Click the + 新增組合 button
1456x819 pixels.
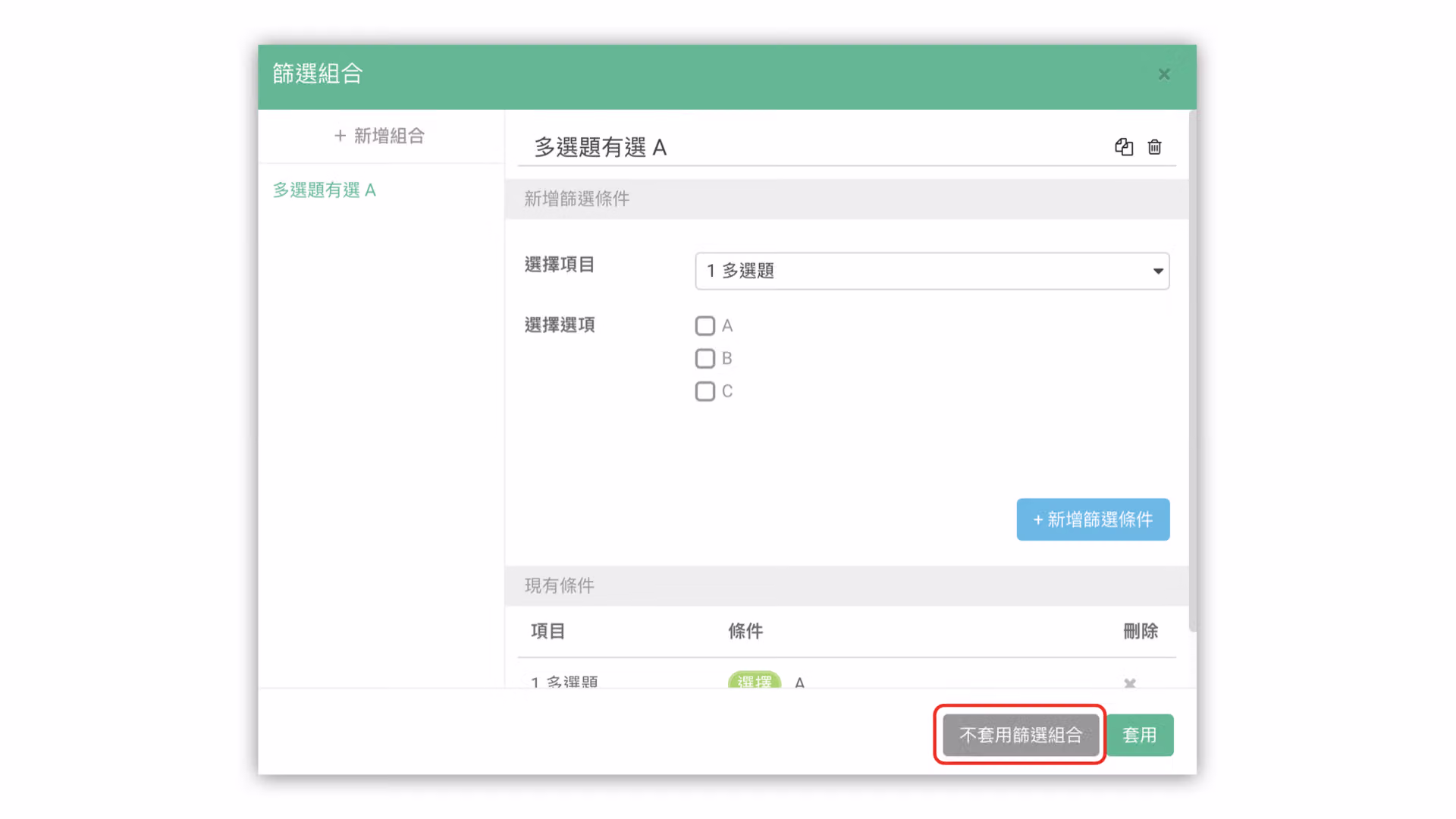click(x=380, y=136)
